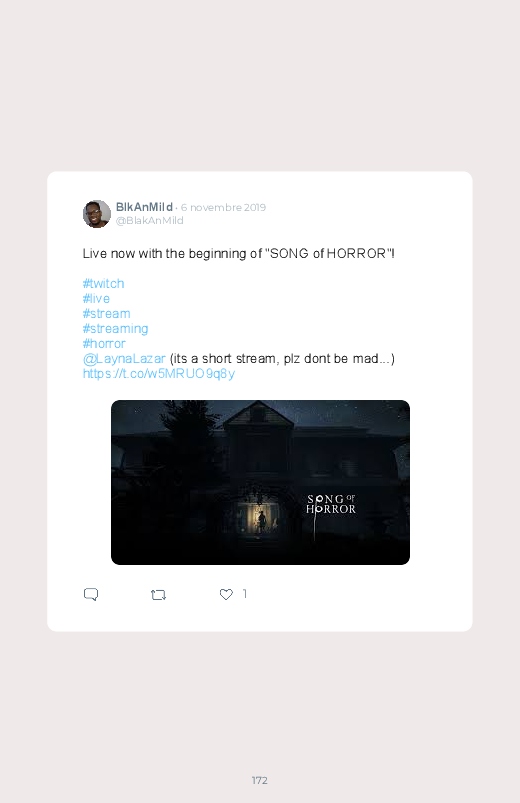Click the retweet arrows icon
Image resolution: width=520 pixels, height=803 pixels.
coord(158,595)
